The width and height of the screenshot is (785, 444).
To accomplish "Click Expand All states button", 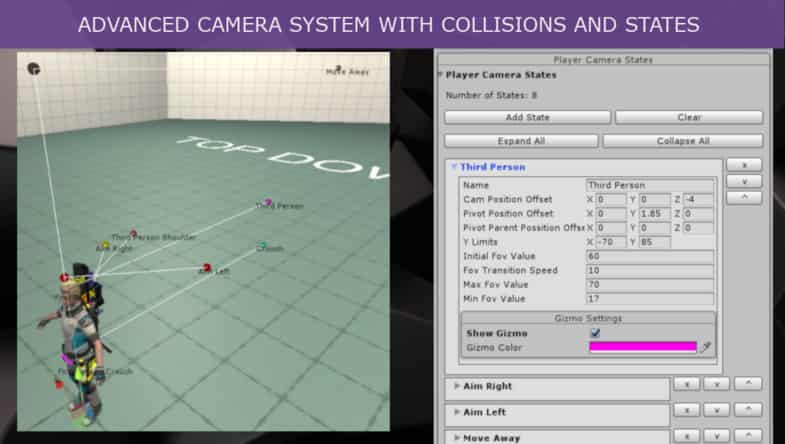I will [521, 141].
